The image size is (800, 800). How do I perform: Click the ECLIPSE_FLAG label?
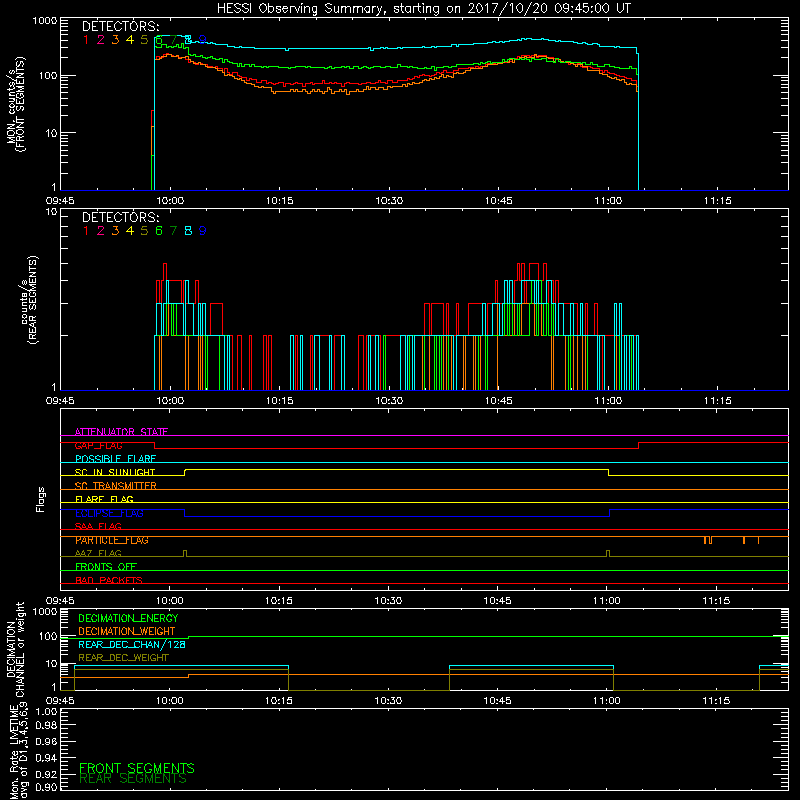[x=109, y=513]
